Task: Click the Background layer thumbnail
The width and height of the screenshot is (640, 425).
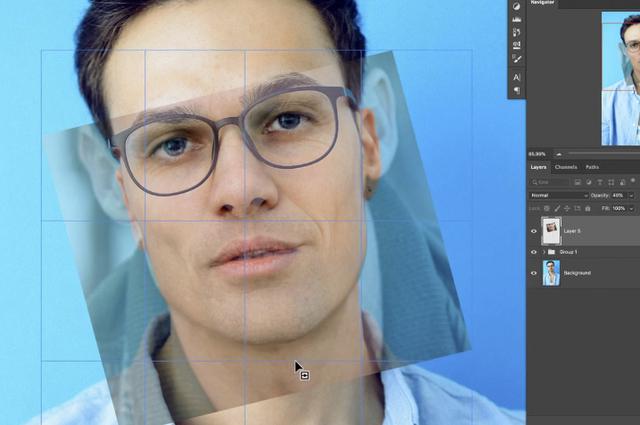Action: click(551, 273)
